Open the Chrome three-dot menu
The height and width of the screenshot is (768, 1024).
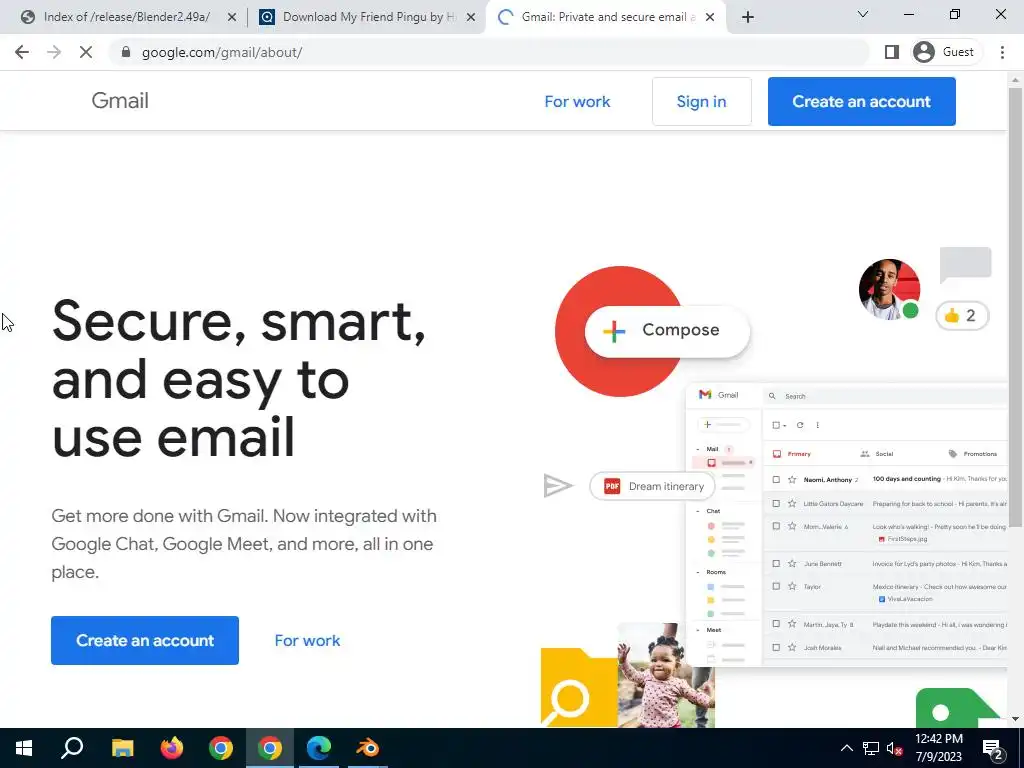(1002, 52)
